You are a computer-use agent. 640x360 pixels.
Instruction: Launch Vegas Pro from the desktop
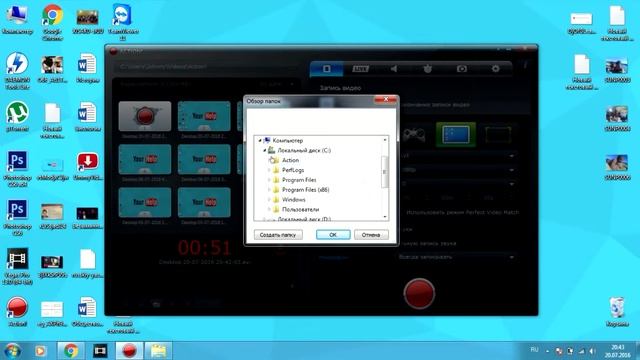pos(17,266)
